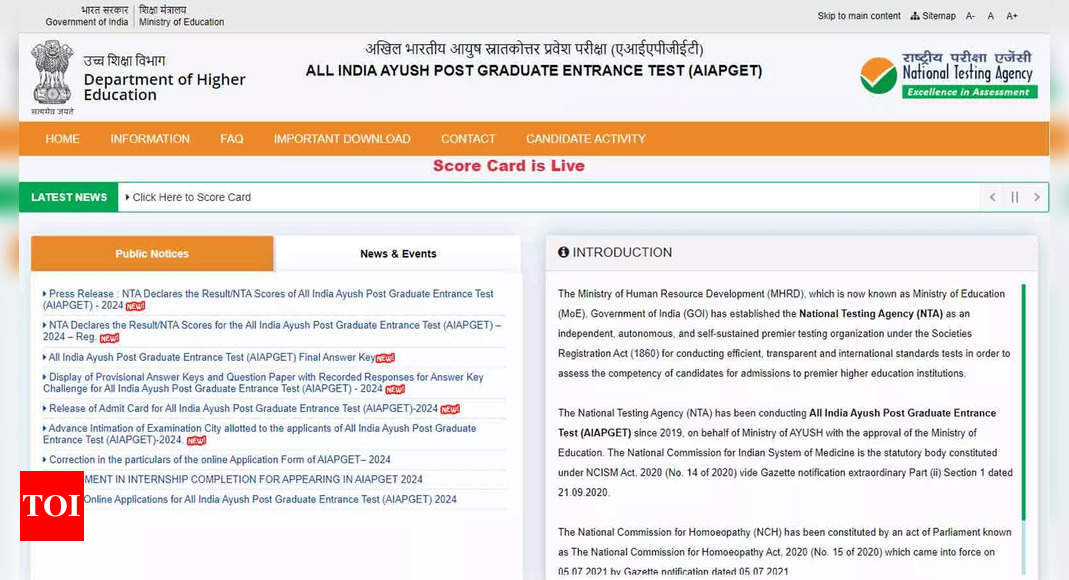Open Display of Provisional Answer Keys notice

pos(263,382)
